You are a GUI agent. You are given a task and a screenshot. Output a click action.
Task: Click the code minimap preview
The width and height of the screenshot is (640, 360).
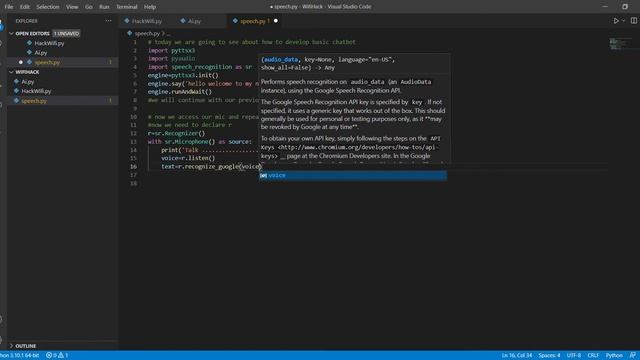coord(619,44)
